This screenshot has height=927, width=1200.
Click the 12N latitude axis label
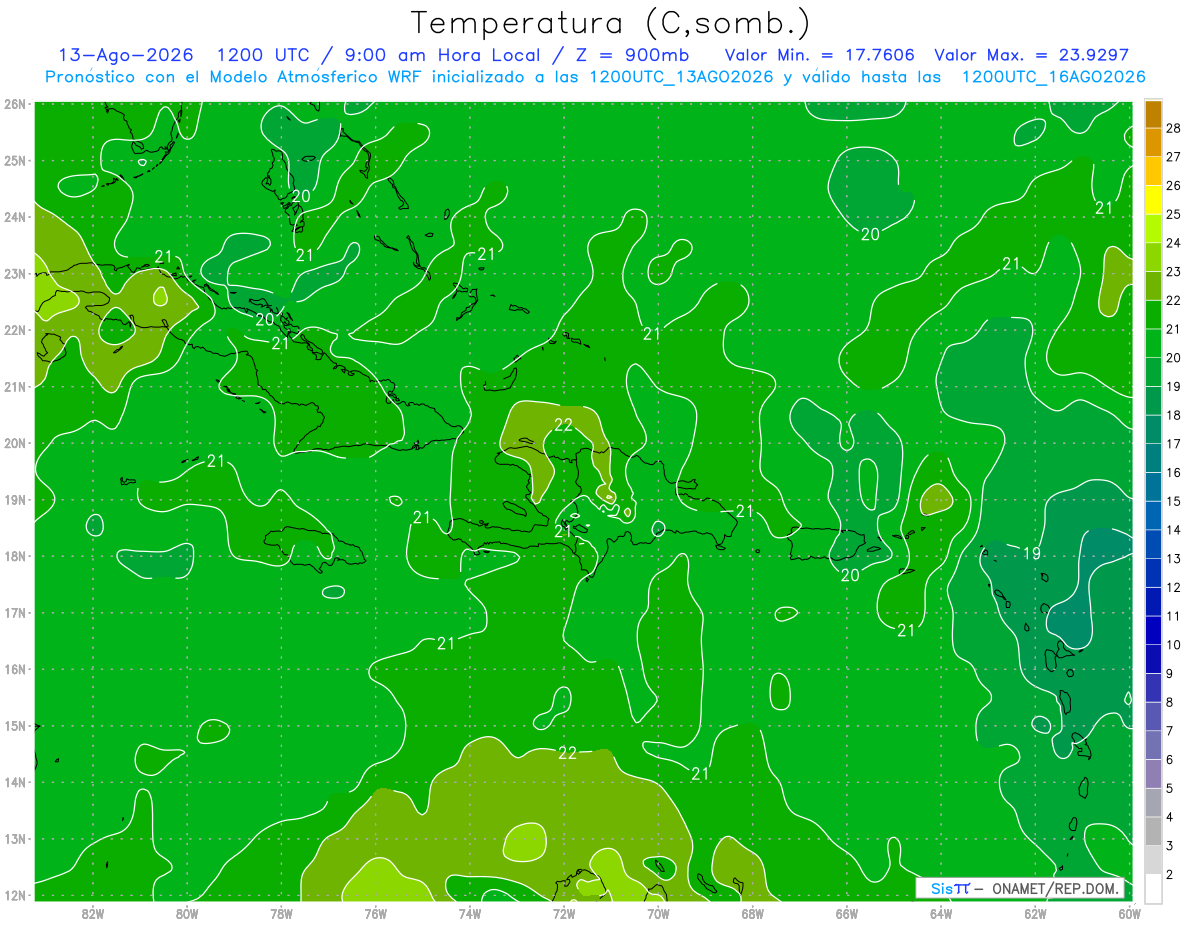point(15,895)
